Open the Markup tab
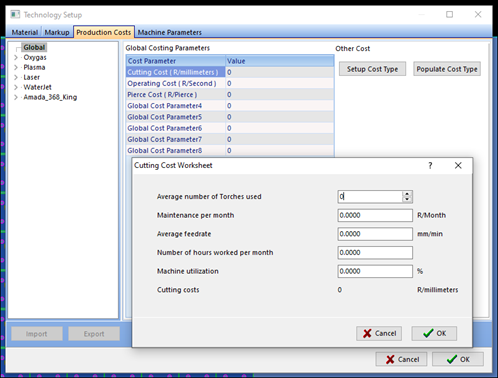Viewport: 498px width, 378px height. 57,32
